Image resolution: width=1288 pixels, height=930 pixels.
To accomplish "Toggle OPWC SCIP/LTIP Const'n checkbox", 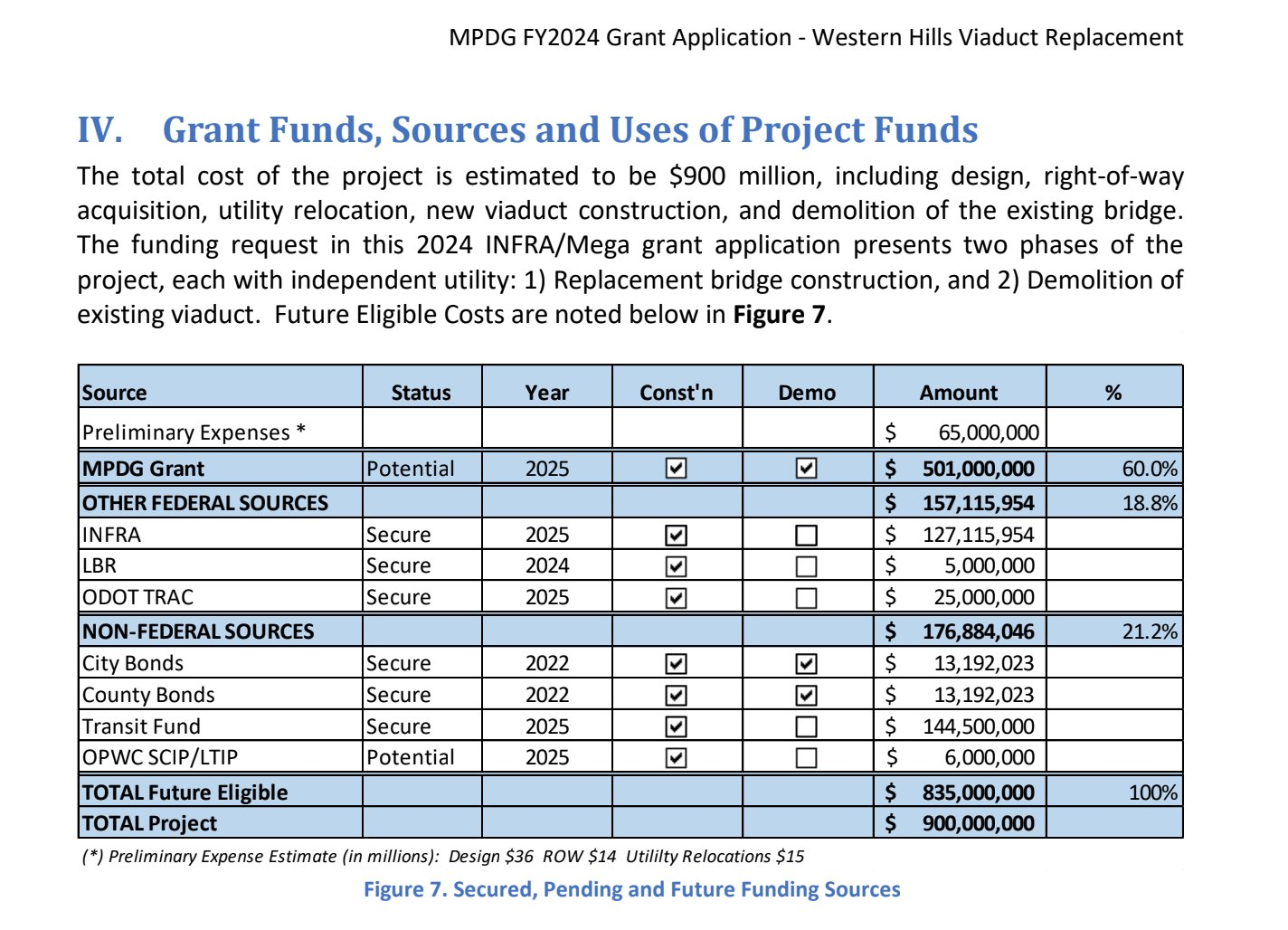I will [x=676, y=757].
